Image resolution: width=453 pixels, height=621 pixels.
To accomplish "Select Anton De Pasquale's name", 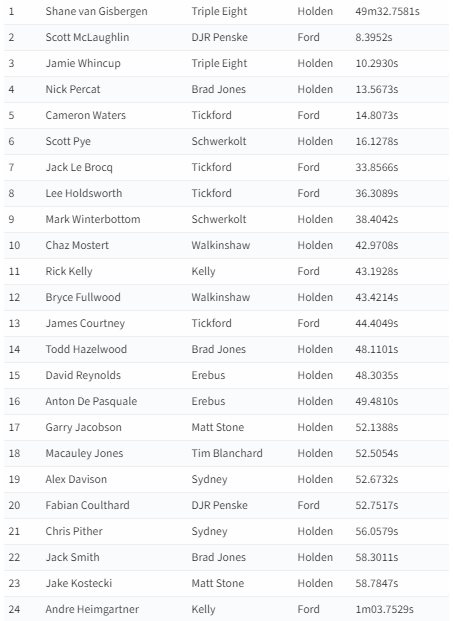I will (91, 401).
